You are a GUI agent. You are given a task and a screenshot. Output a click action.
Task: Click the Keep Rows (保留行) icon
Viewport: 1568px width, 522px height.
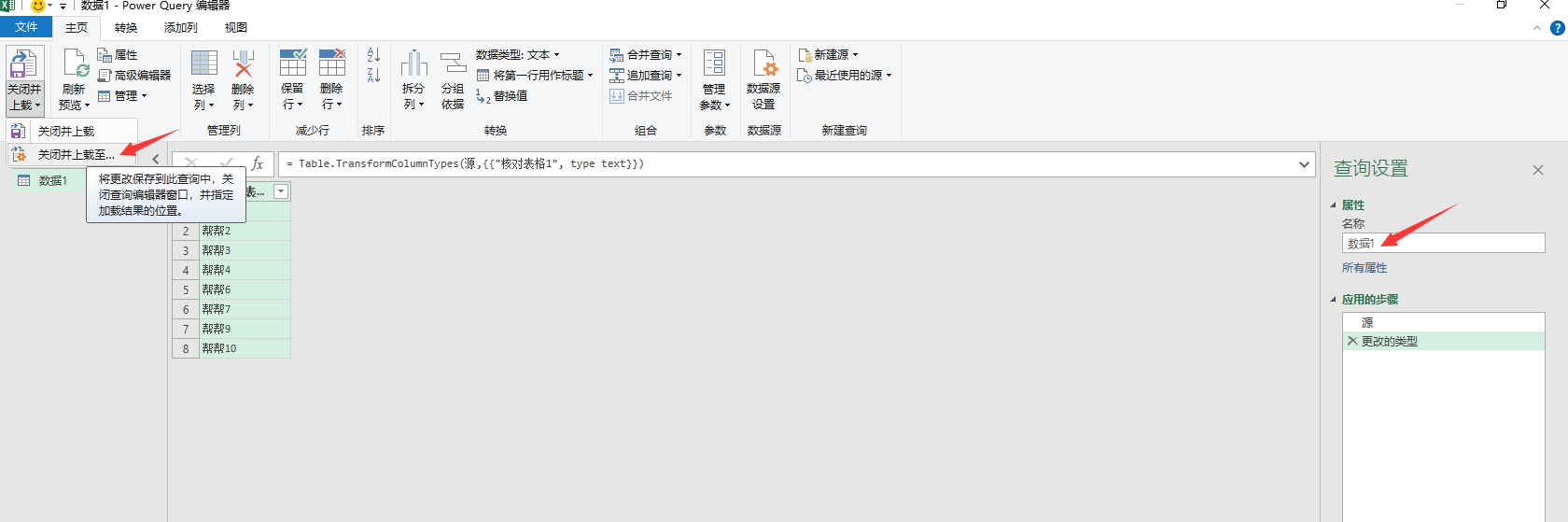(x=293, y=63)
